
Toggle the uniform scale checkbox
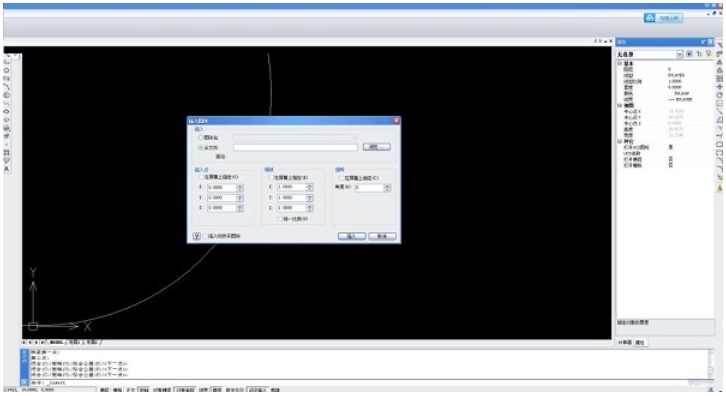click(x=279, y=219)
